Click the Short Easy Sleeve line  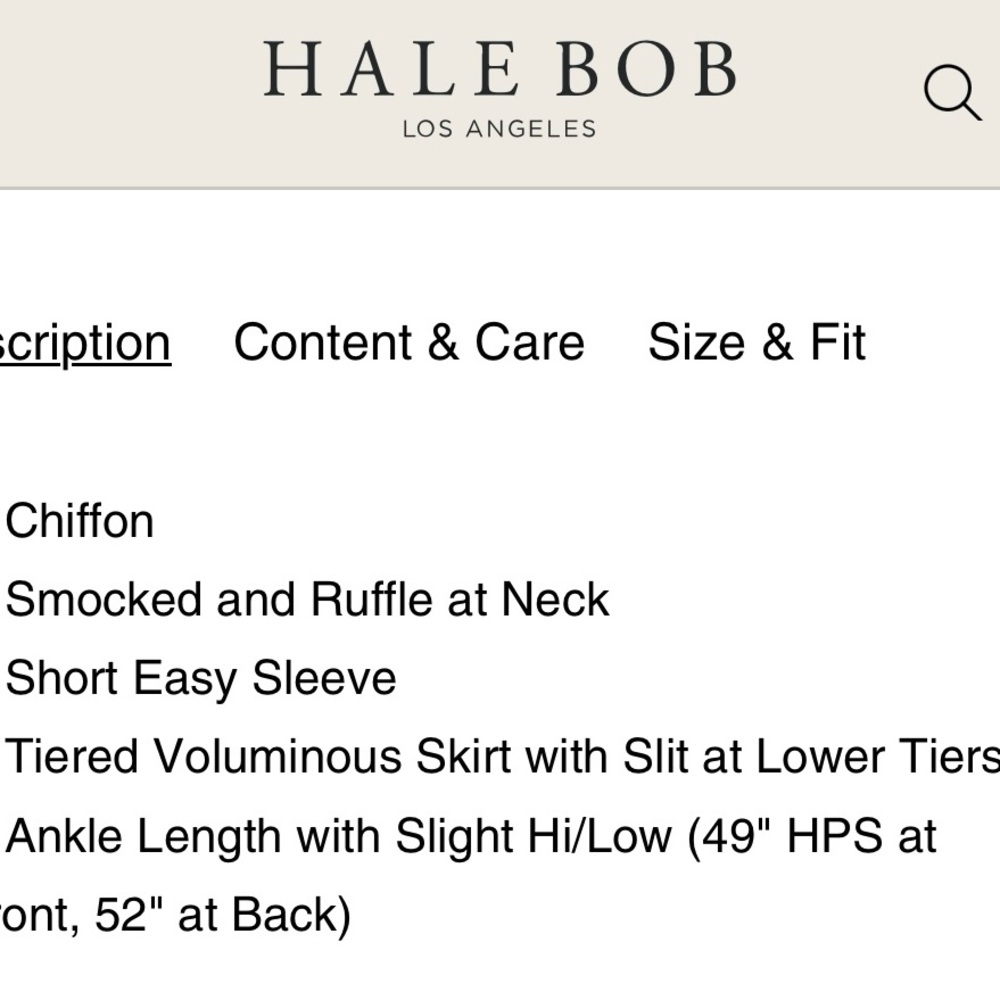(x=201, y=678)
